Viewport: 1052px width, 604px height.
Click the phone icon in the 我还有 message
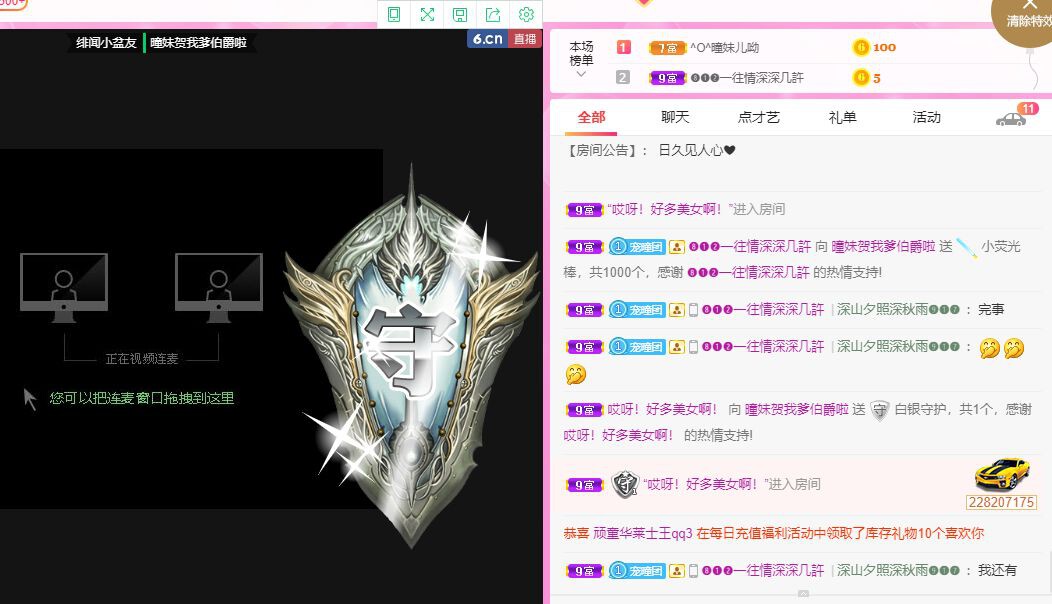click(x=693, y=571)
